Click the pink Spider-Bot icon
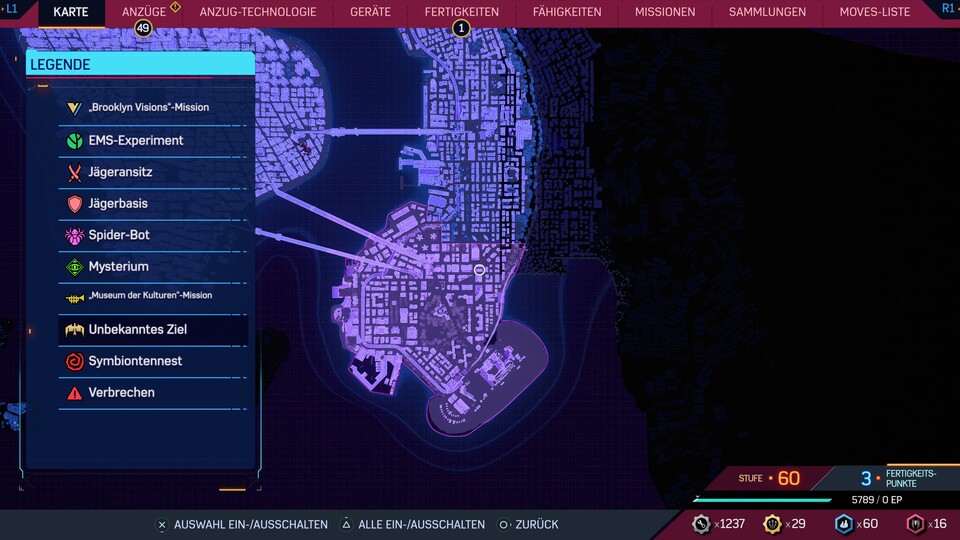 coord(74,236)
